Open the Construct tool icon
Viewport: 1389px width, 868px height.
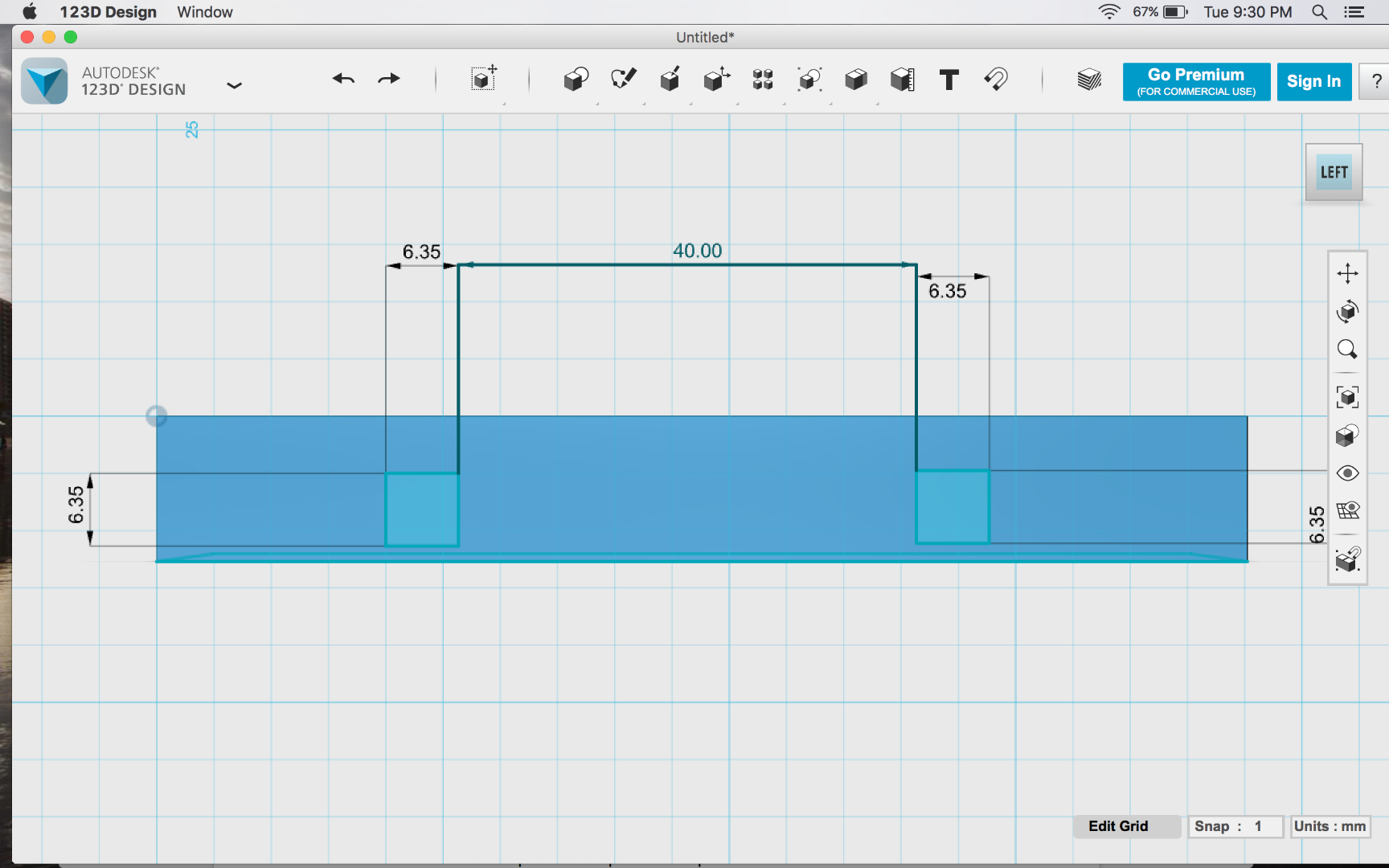pyautogui.click(x=670, y=79)
